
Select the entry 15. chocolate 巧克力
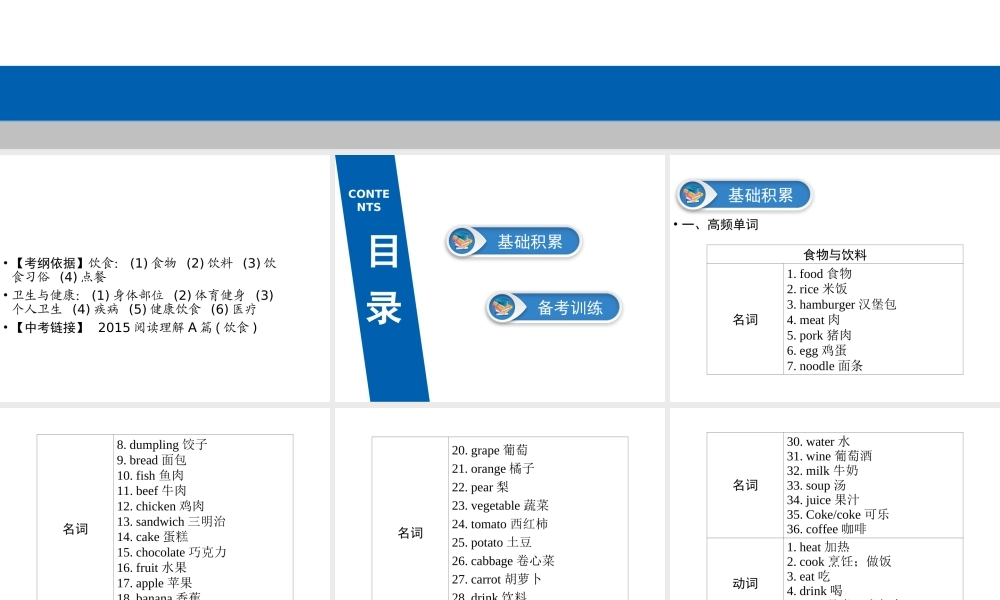[172, 552]
